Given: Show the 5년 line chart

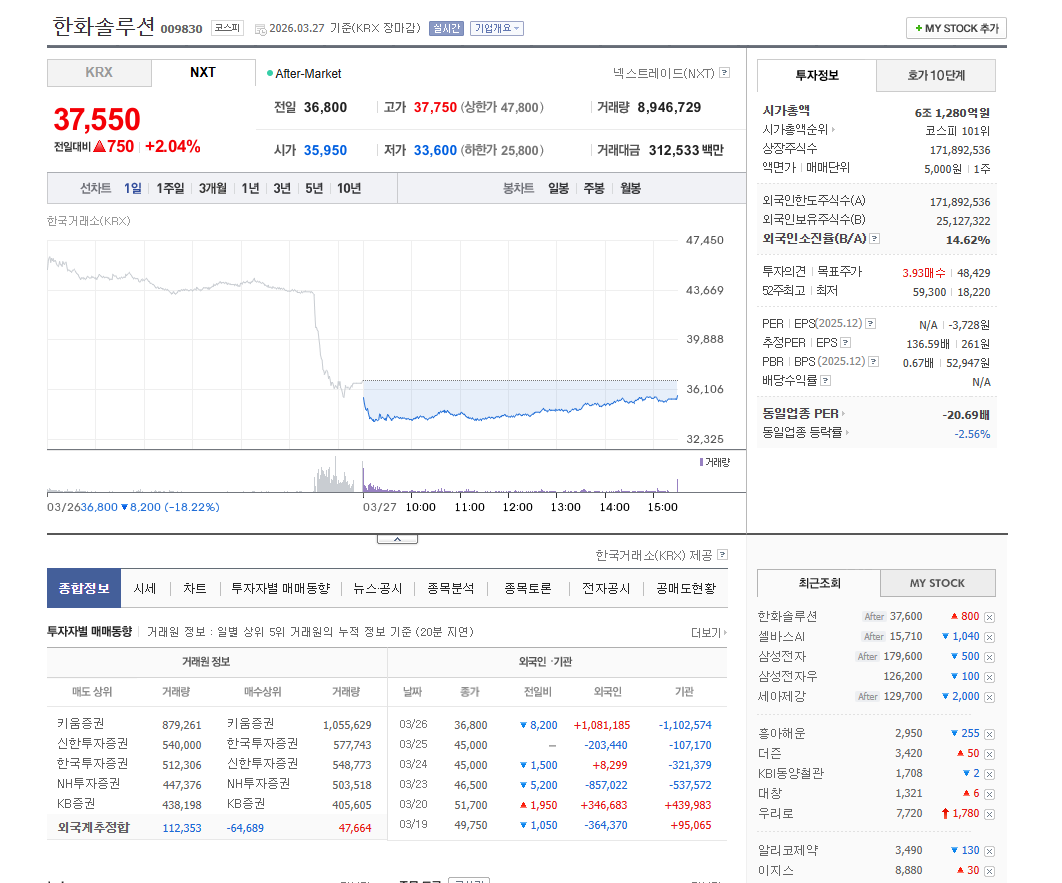Looking at the screenshot, I should [314, 188].
